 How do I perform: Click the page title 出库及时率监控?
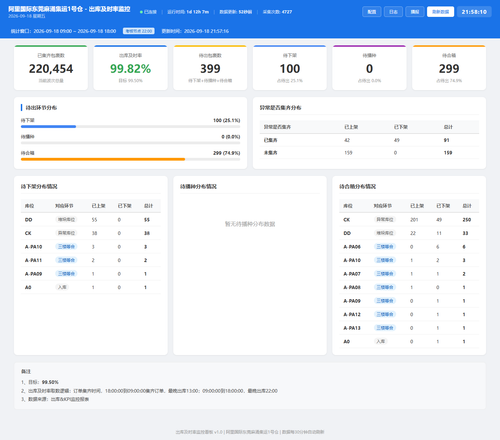click(109, 9)
